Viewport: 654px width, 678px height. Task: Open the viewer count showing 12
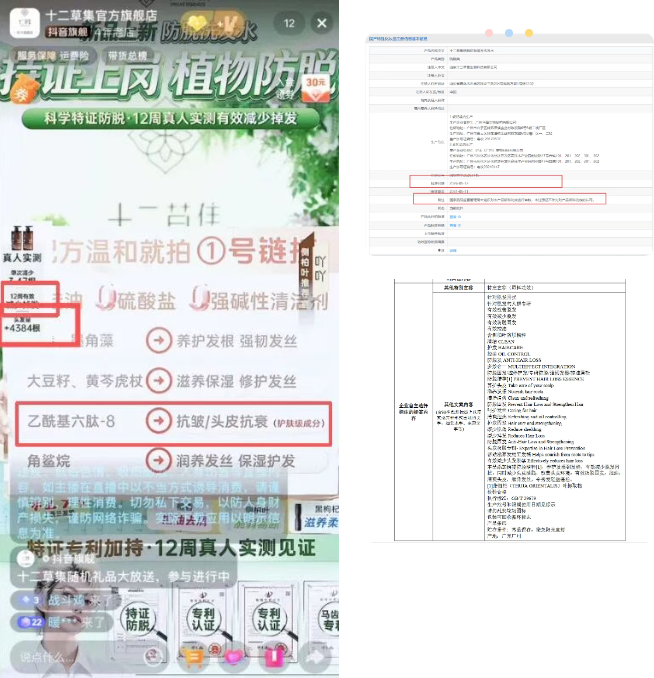coord(289,23)
